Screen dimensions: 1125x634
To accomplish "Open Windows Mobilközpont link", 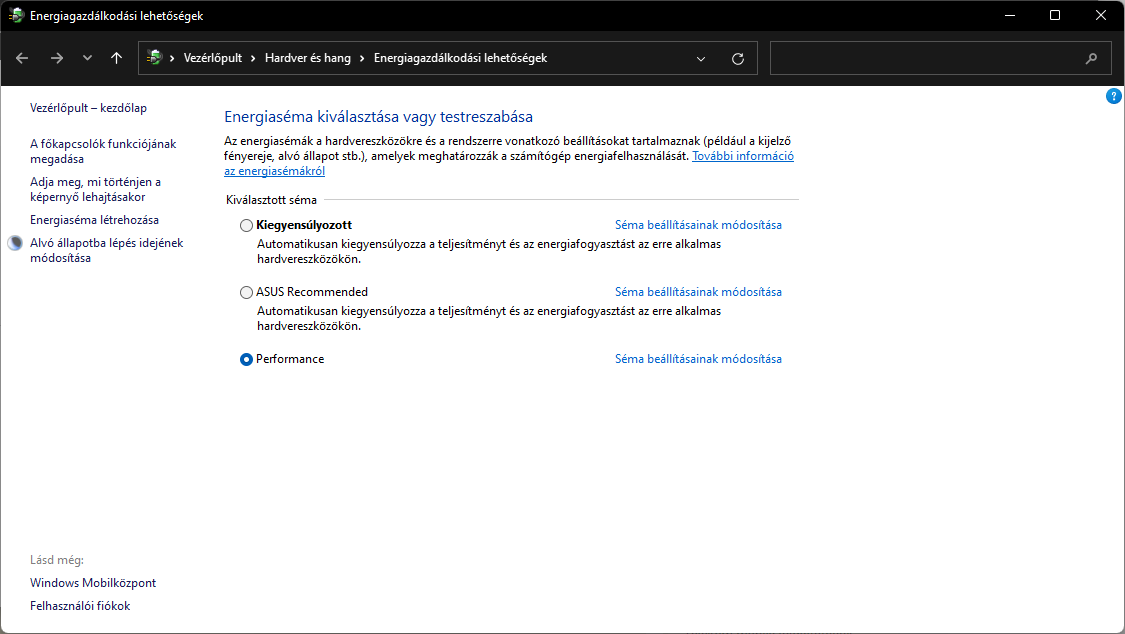I will [x=93, y=583].
